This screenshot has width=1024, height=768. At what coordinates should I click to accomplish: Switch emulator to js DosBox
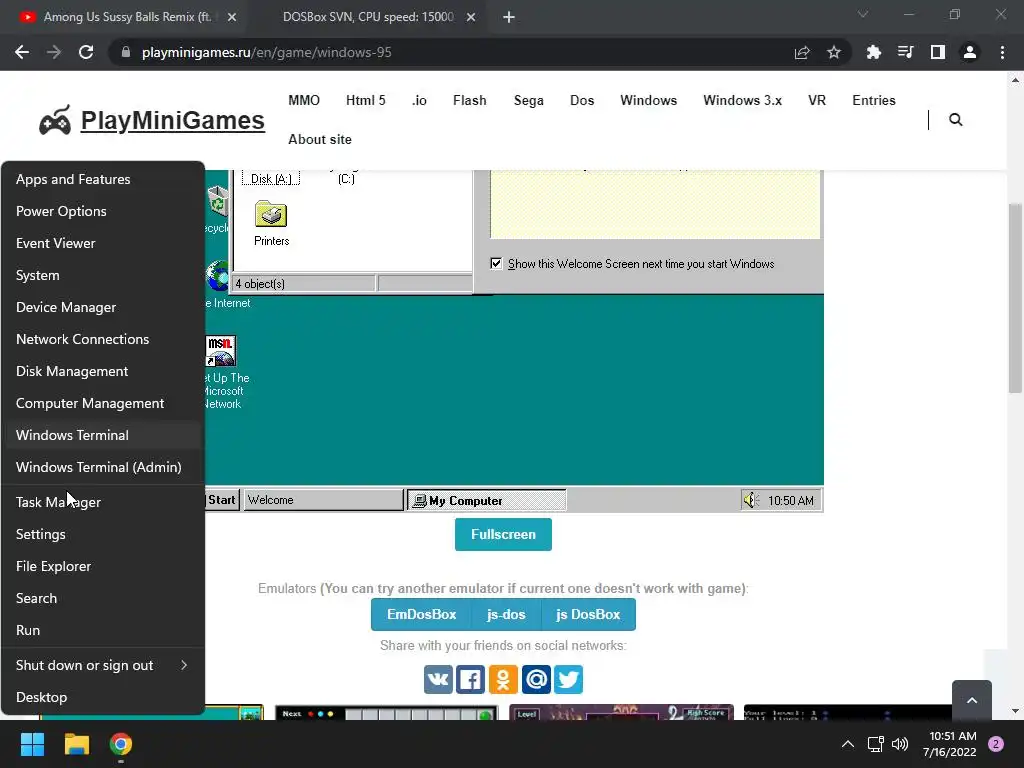[x=588, y=615]
